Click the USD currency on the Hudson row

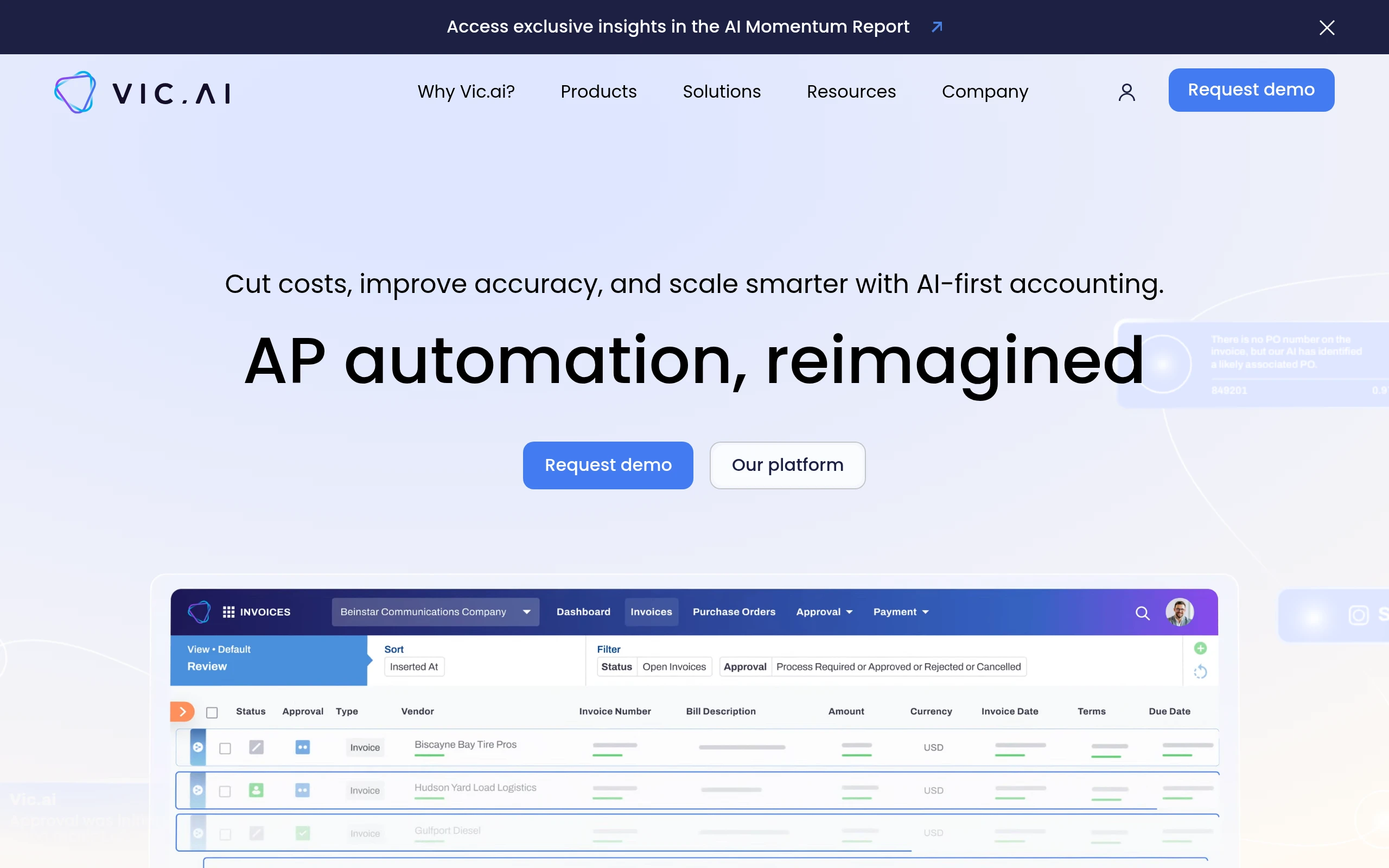(x=933, y=790)
